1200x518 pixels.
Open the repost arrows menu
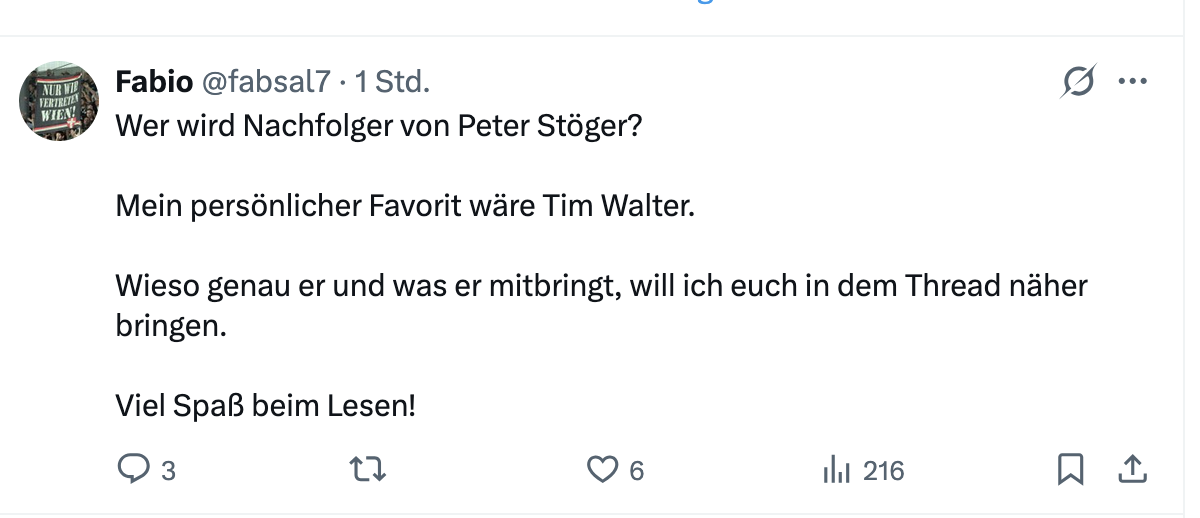click(x=368, y=469)
